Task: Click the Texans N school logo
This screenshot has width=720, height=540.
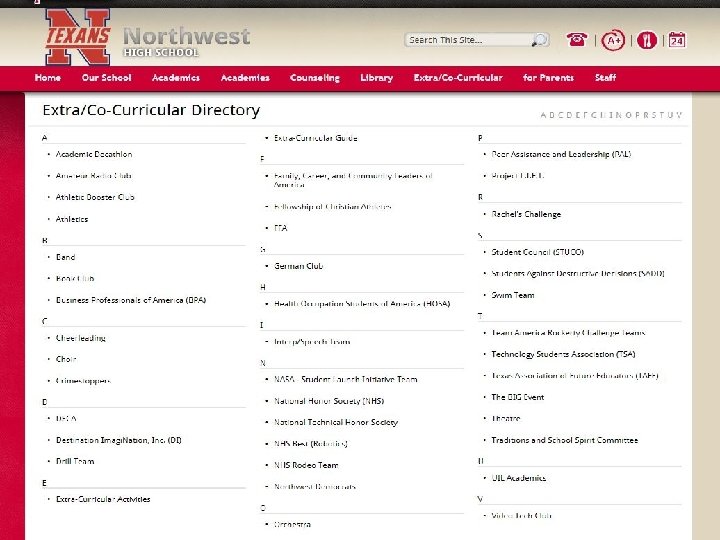Action: pyautogui.click(x=78, y=37)
